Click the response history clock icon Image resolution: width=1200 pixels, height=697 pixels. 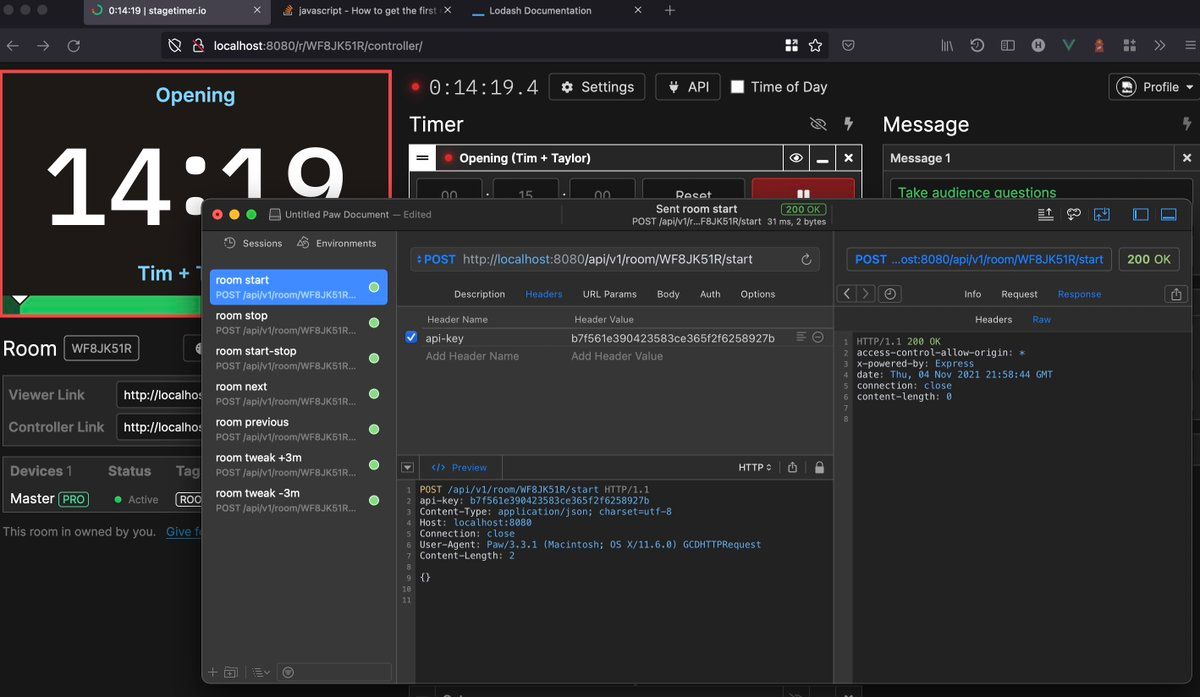[x=889, y=294]
